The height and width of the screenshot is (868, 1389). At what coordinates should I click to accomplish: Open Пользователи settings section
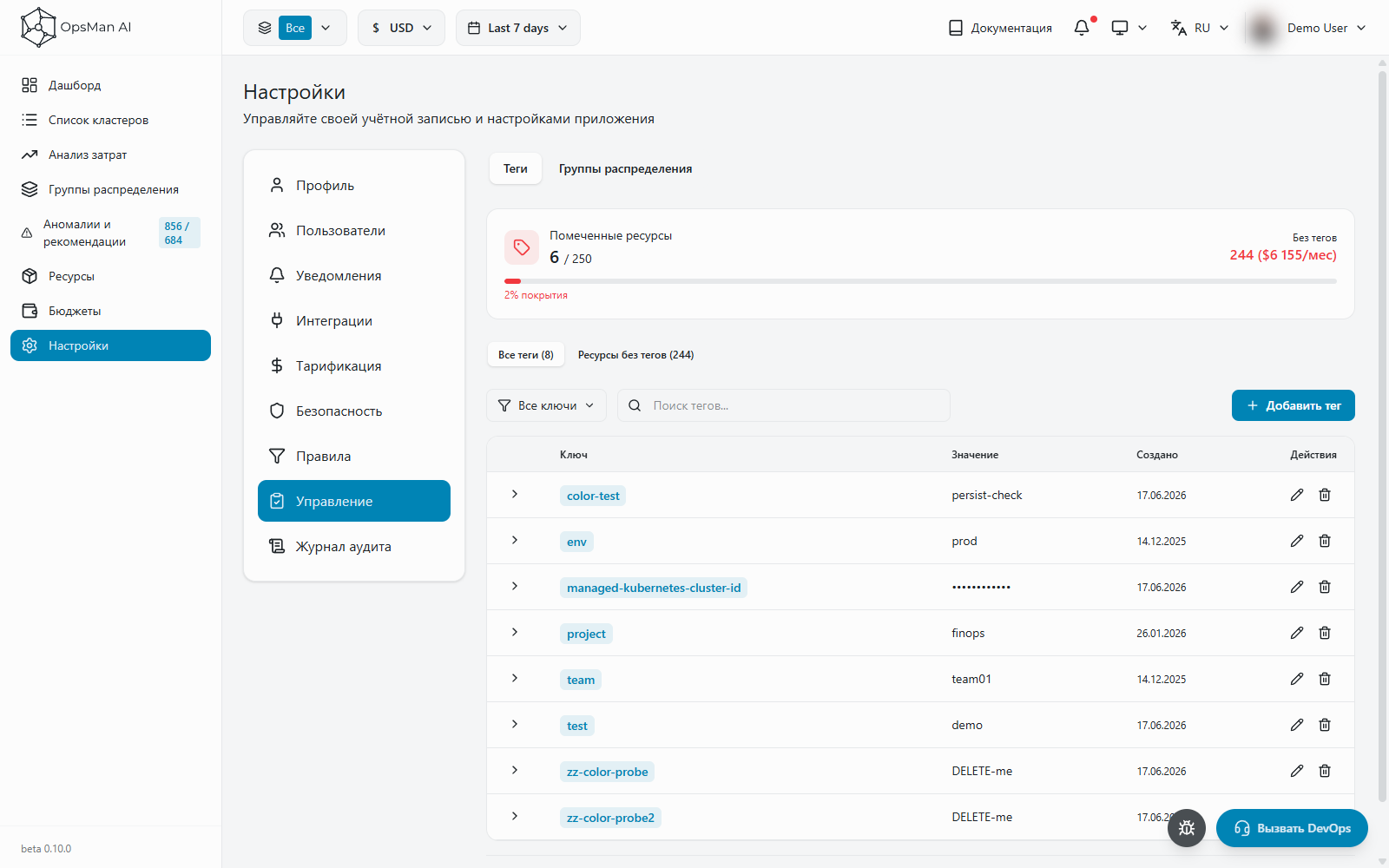[x=354, y=230]
